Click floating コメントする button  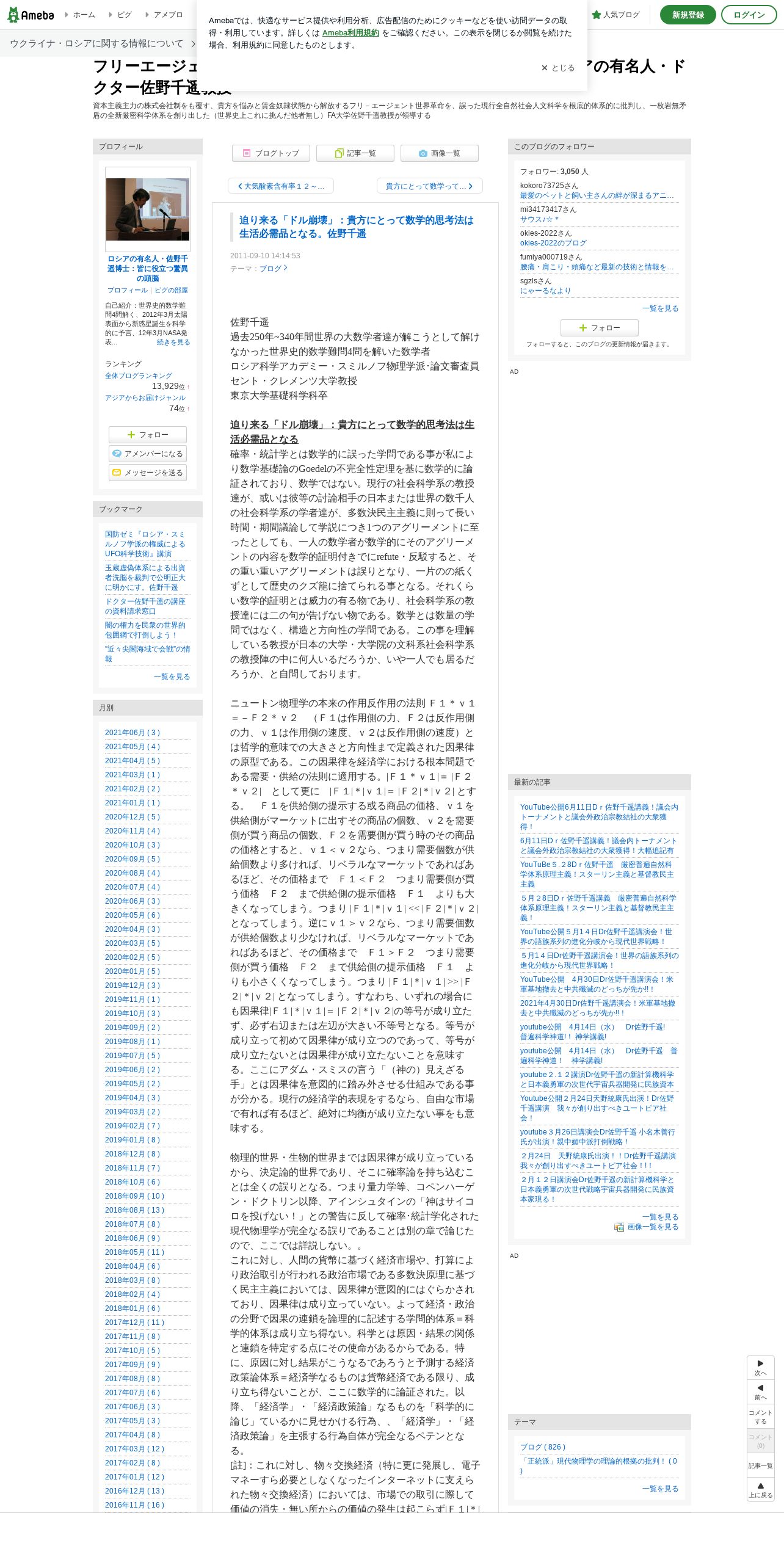[761, 1417]
